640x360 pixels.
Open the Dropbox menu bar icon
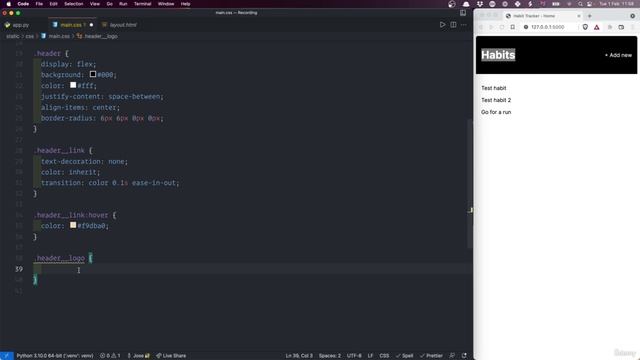[x=480, y=4]
